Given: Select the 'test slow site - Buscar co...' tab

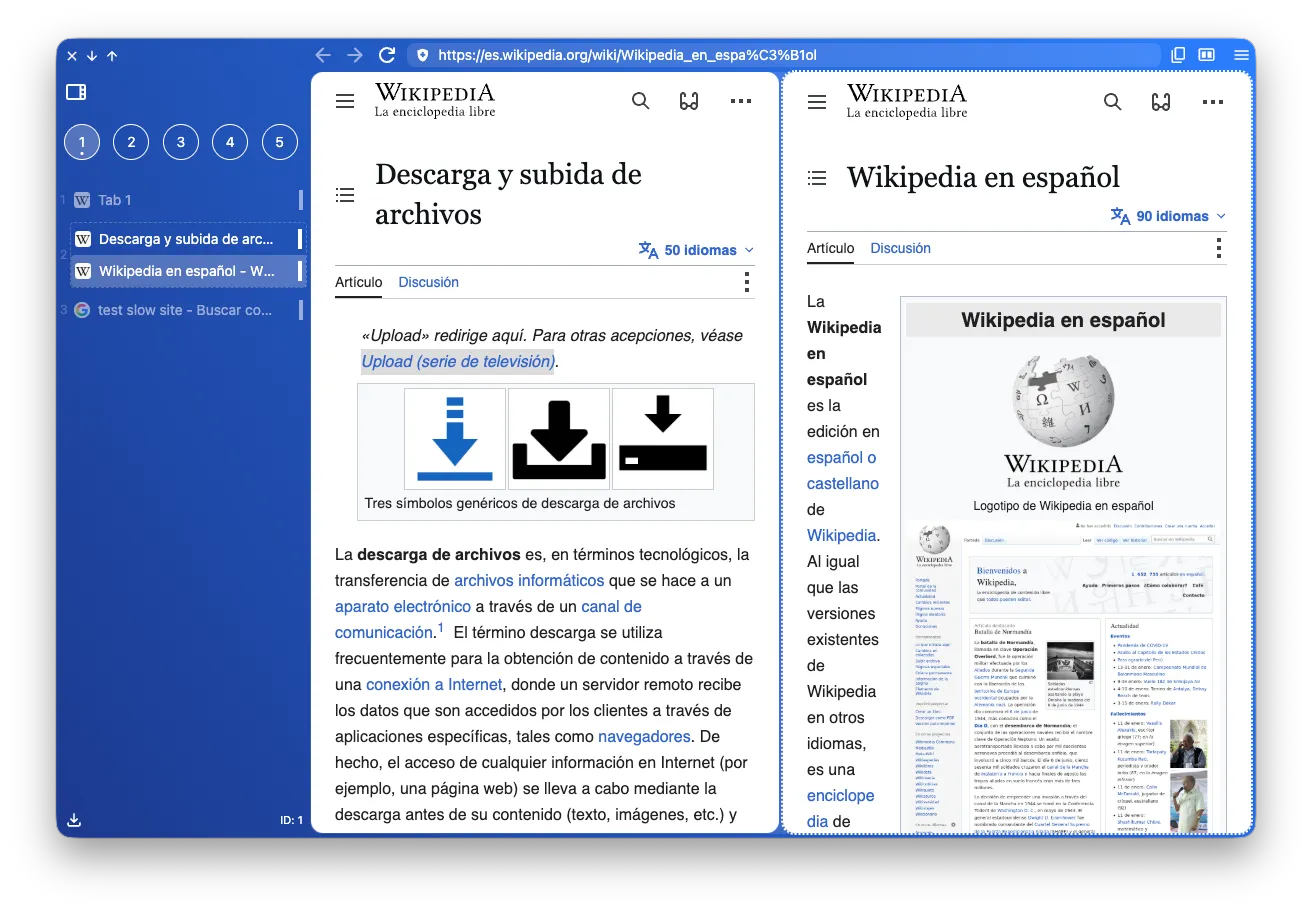Looking at the screenshot, I should click(188, 310).
